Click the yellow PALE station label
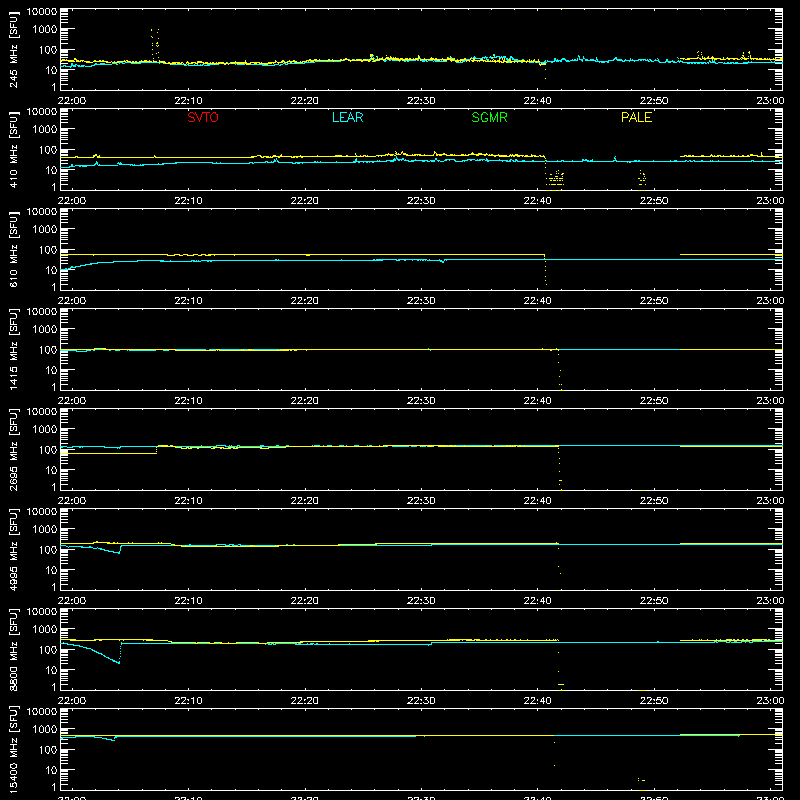 (636, 117)
